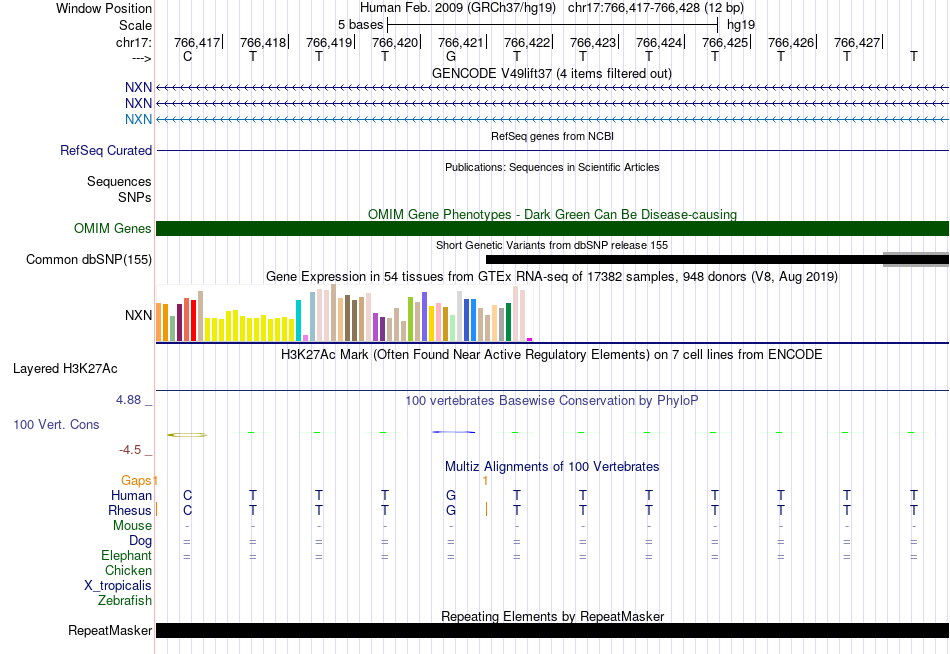
Task: Click the gray-outlined dbSNP variant item
Action: pyautogui.click(x=916, y=259)
